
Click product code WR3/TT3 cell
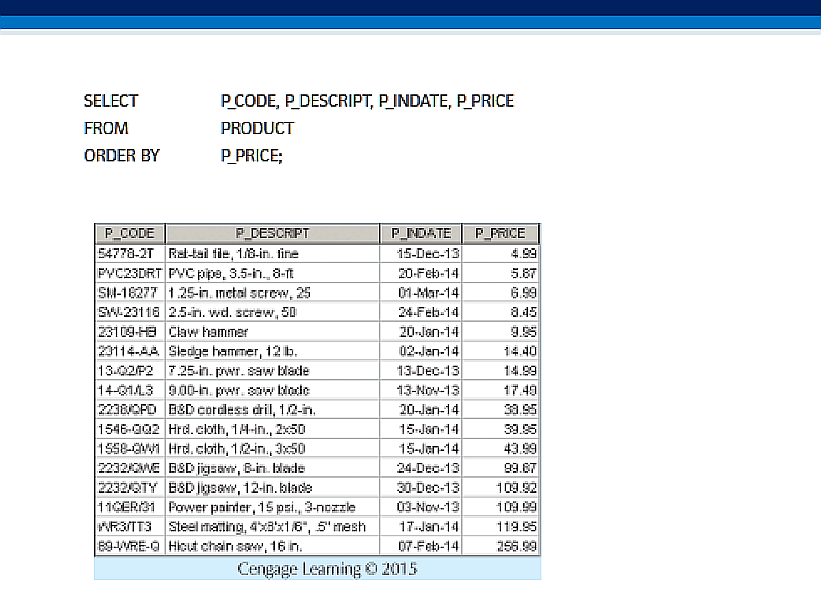coord(125,526)
